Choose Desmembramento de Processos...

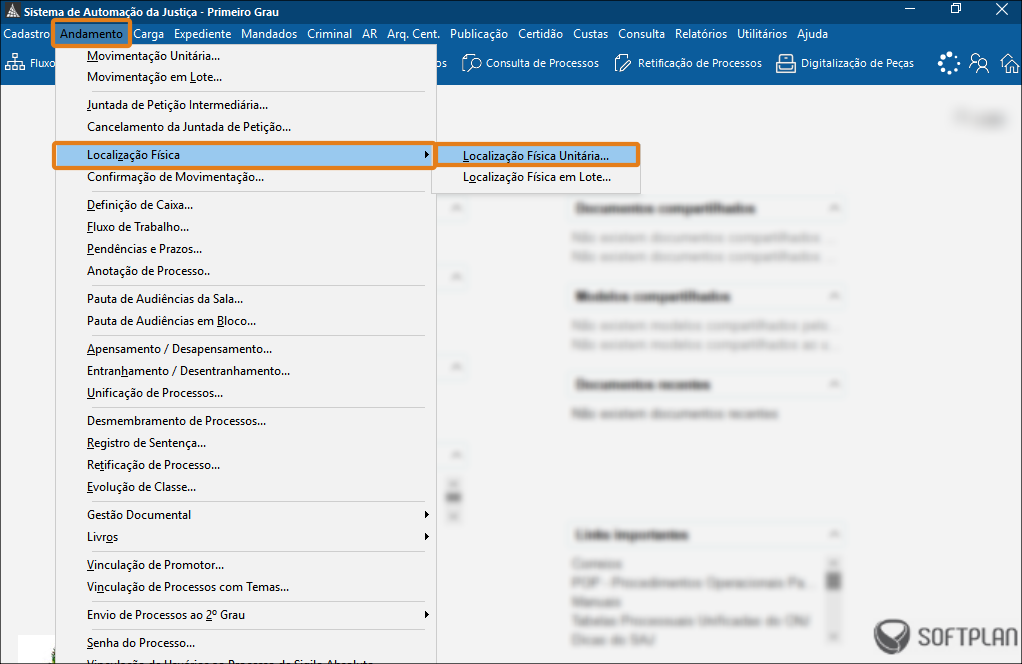coord(244,421)
